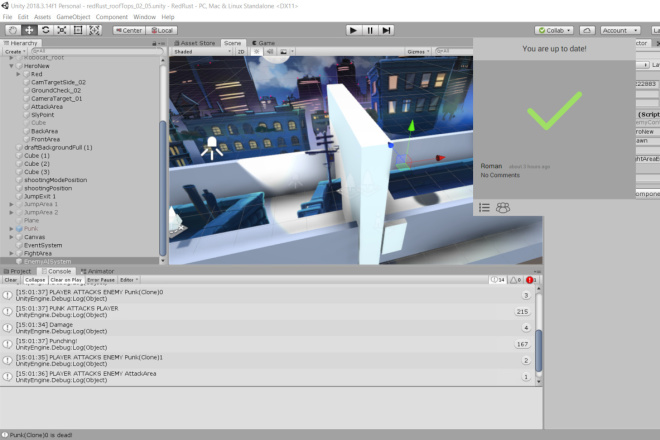
Task: Toggle Clear on Play in Console
Action: click(x=66, y=280)
